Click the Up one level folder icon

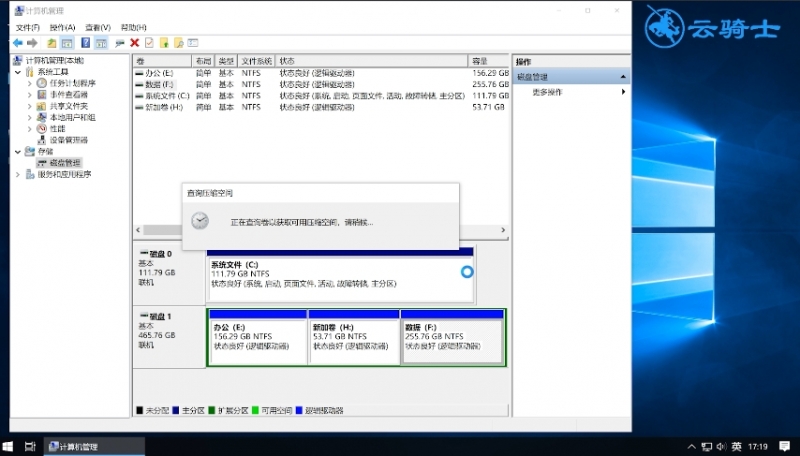(52, 43)
